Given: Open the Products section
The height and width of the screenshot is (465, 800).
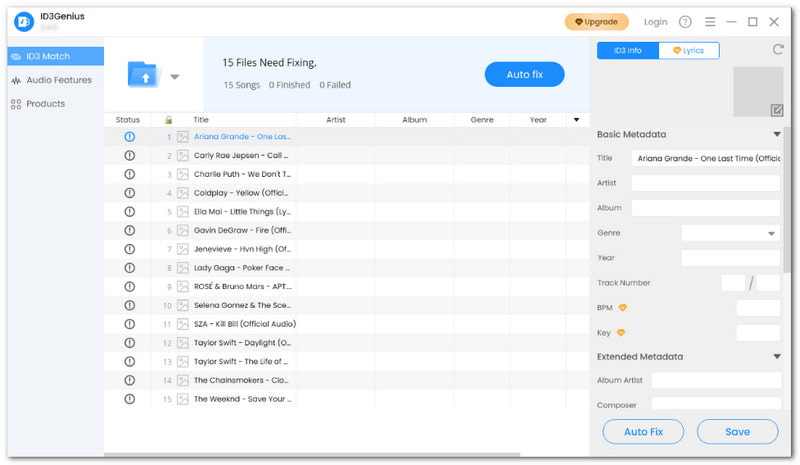Looking at the screenshot, I should pos(55,104).
